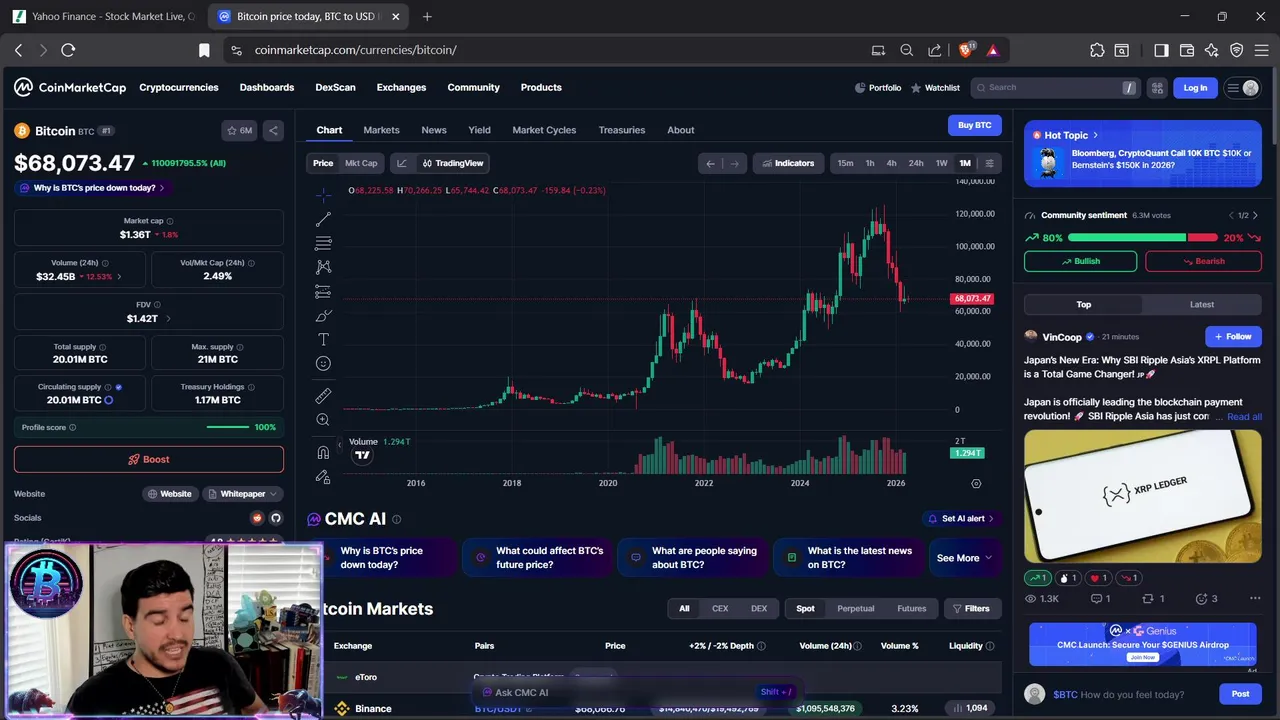
Task: Open chart options sliders icon after 1M
Action: click(x=990, y=163)
